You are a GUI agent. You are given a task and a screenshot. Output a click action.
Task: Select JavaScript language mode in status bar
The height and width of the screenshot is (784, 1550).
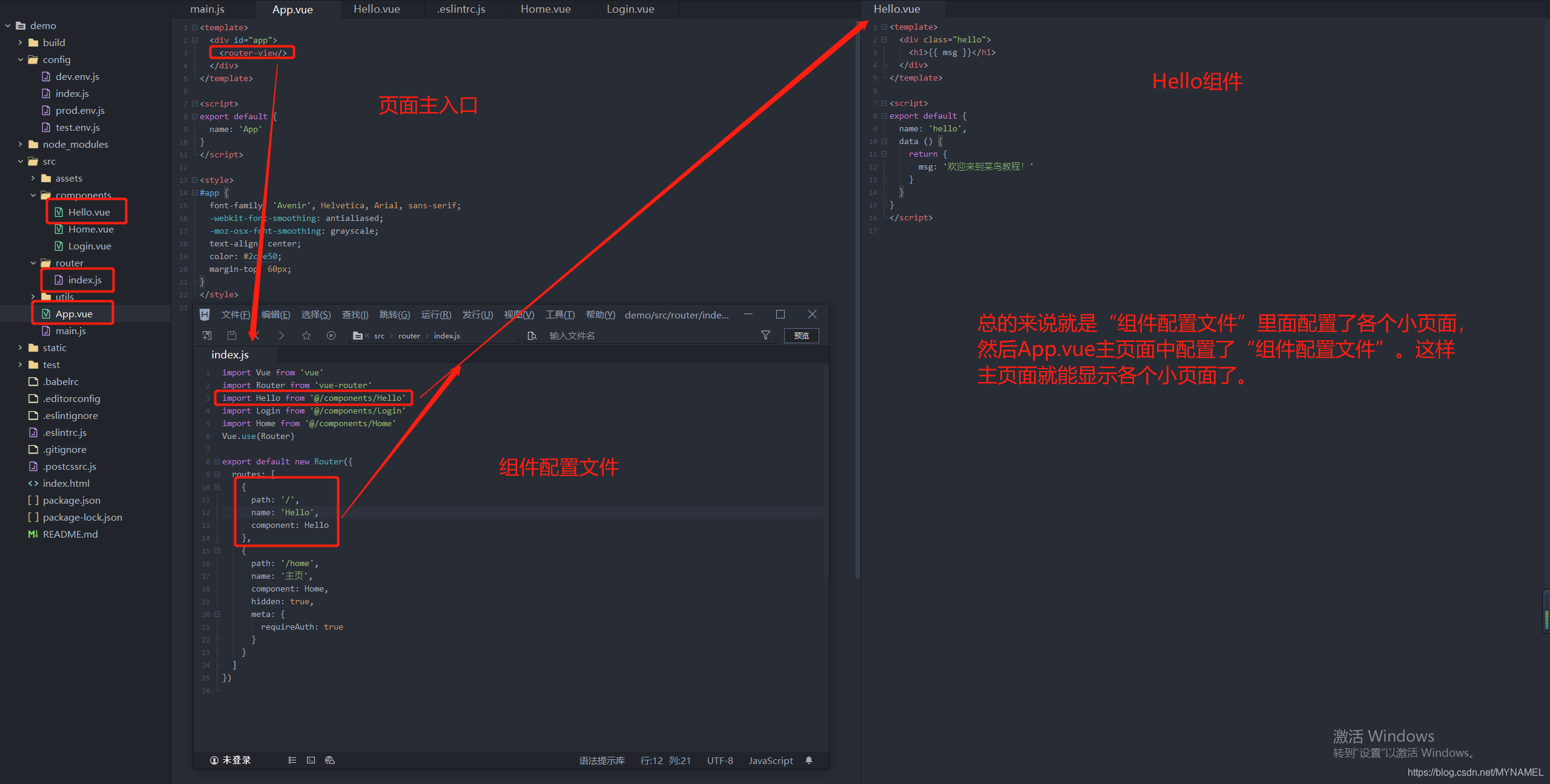click(x=770, y=760)
